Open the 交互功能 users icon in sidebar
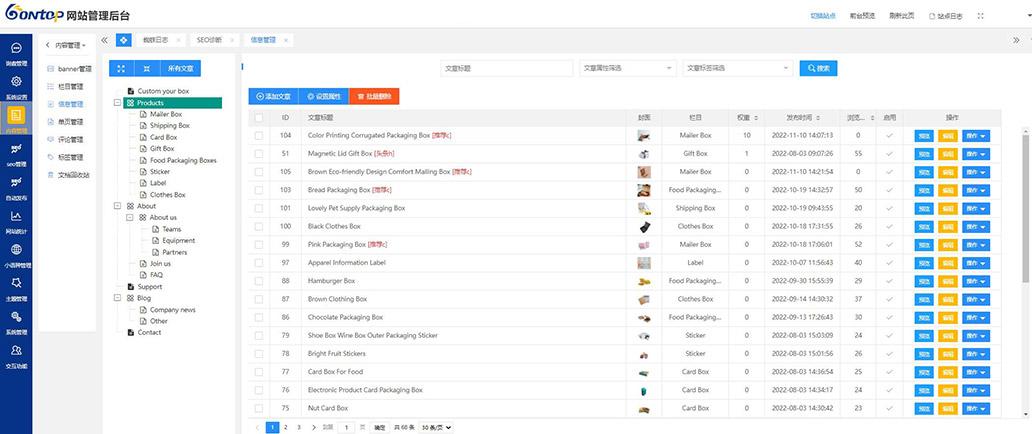 [16, 351]
